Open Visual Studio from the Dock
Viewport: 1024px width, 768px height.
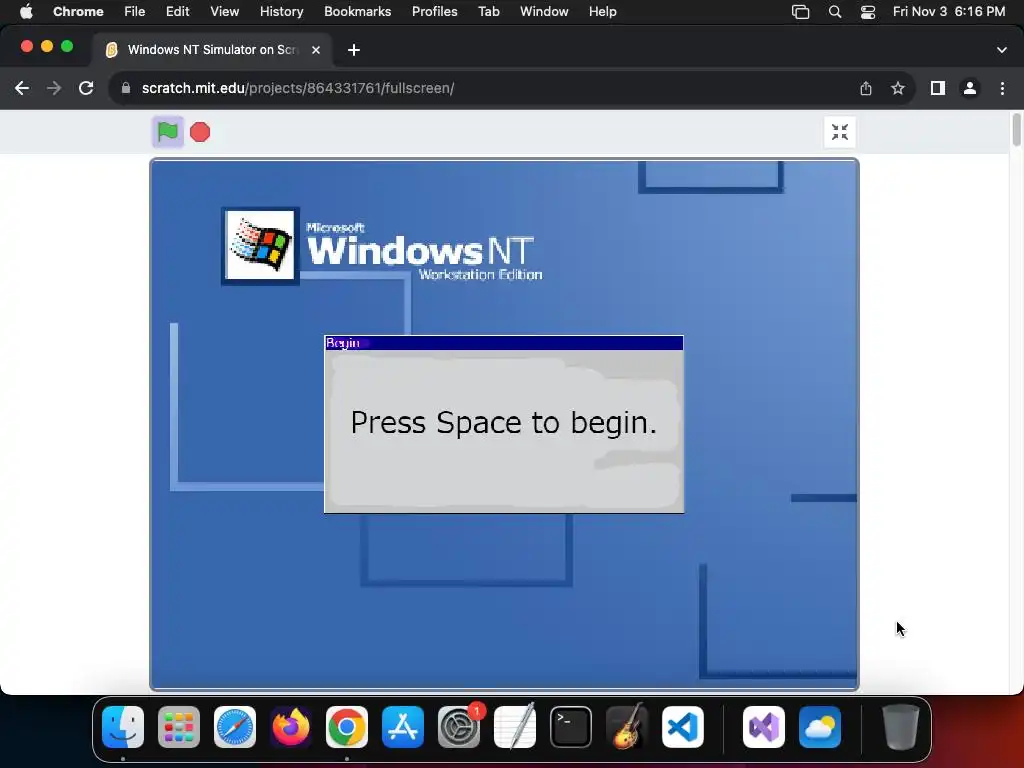point(764,727)
